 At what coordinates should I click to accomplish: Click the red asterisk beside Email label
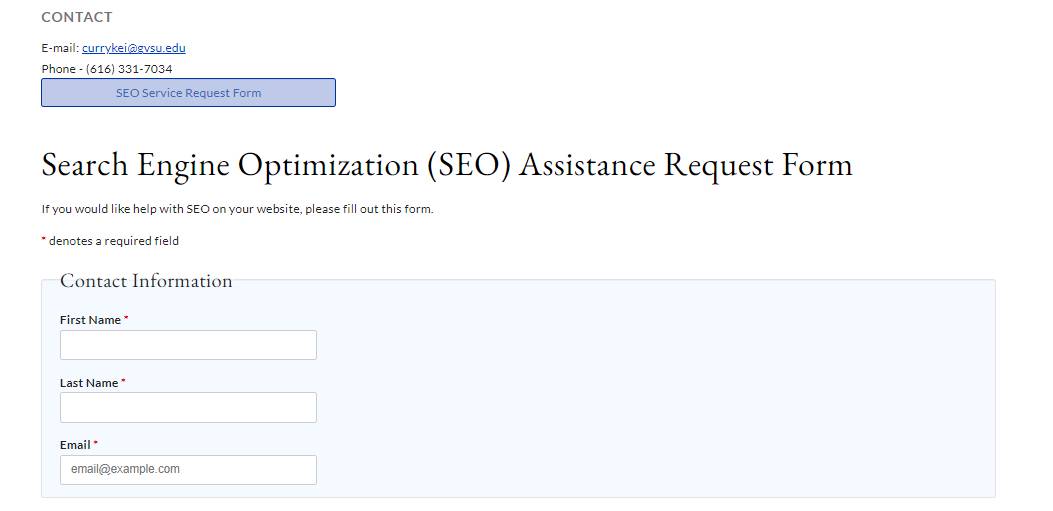click(x=96, y=444)
